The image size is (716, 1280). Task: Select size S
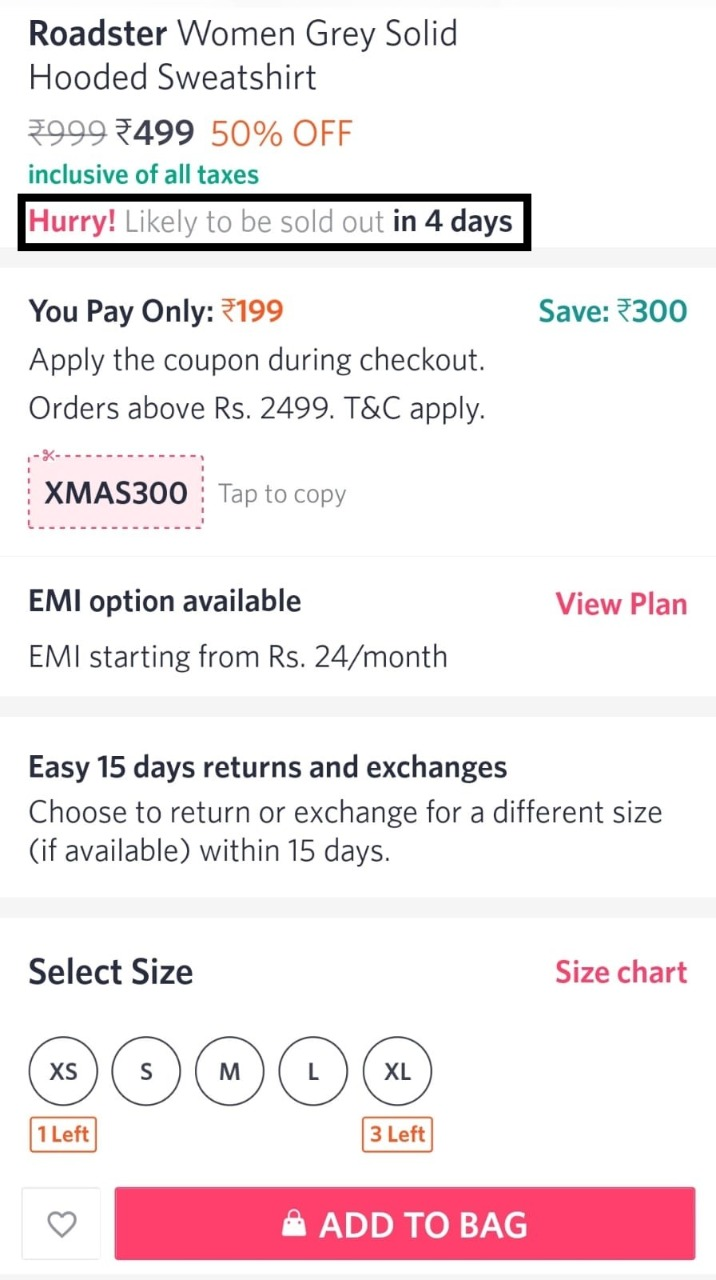(146, 1071)
